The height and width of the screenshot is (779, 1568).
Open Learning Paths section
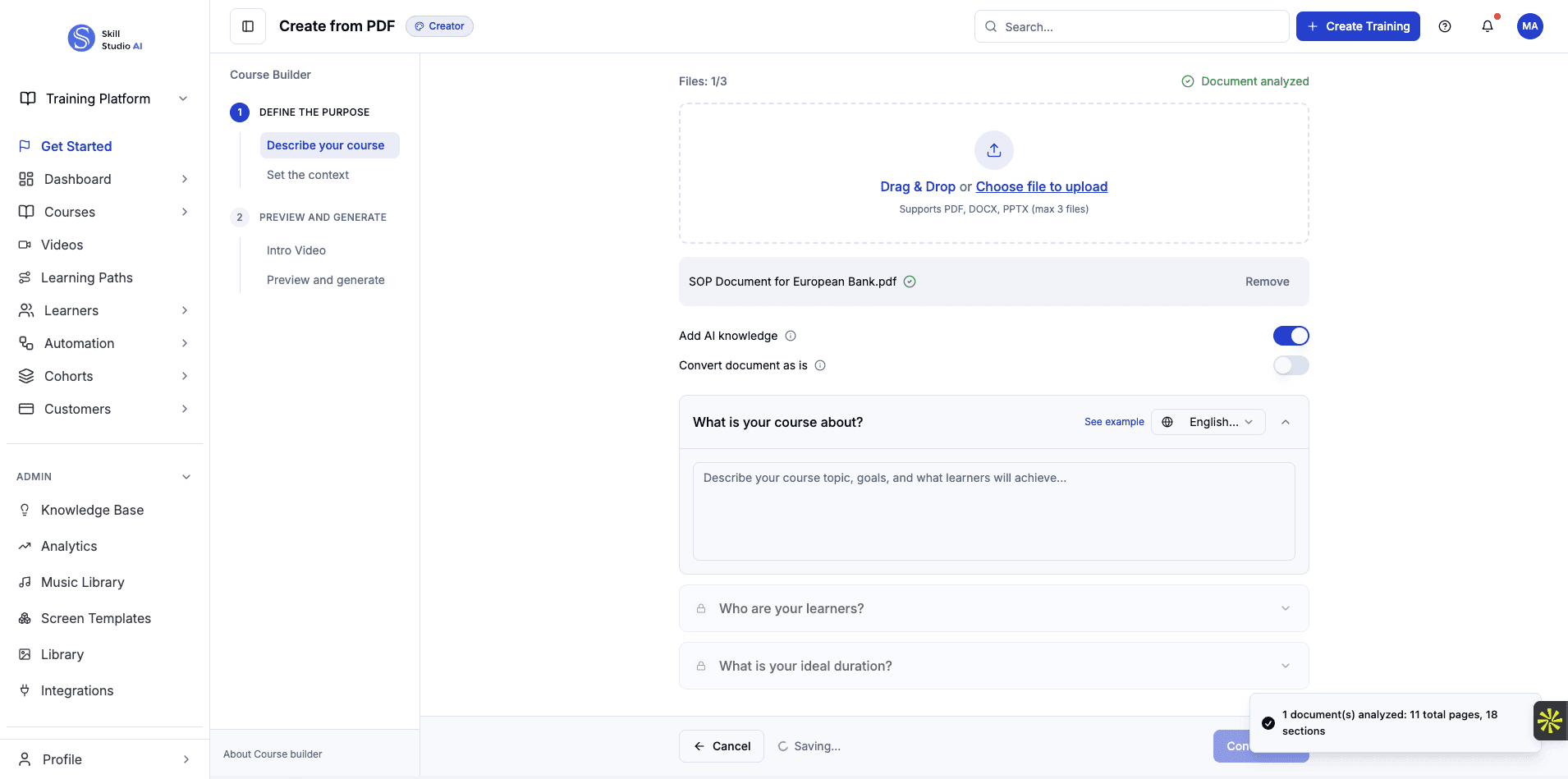87,277
